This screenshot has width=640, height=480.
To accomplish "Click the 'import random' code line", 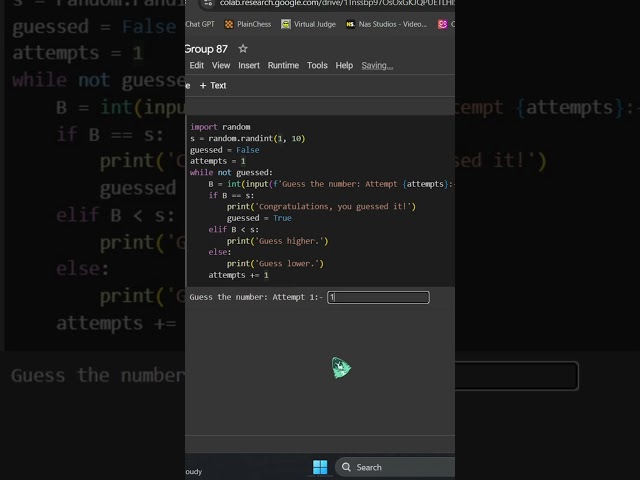I will pos(220,127).
